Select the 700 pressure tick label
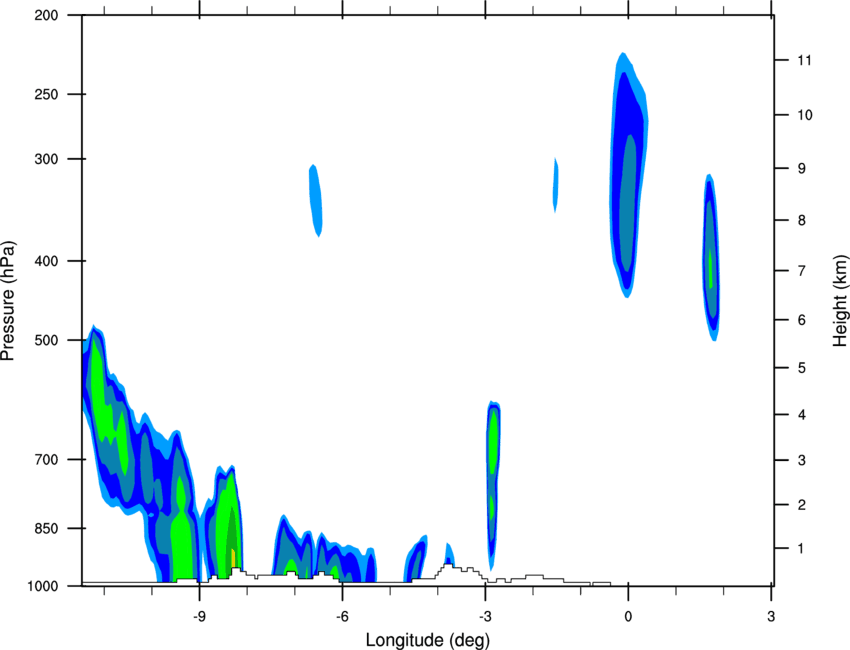The height and width of the screenshot is (650, 850). point(46,460)
